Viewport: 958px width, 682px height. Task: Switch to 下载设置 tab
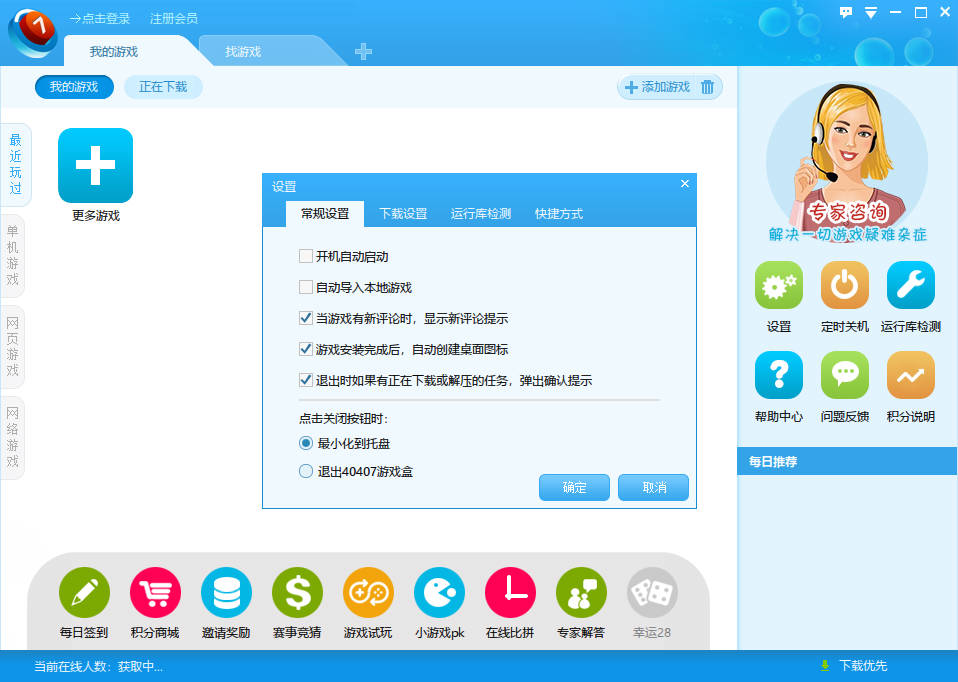click(403, 214)
